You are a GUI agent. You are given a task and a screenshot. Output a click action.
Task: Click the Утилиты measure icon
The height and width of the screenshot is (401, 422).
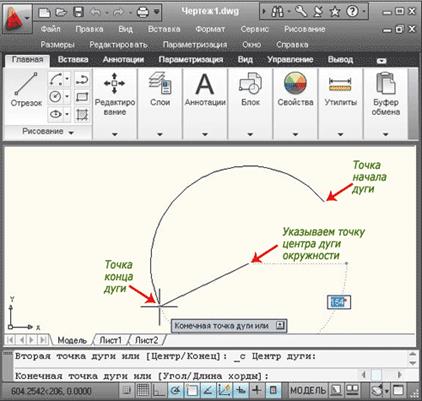(x=340, y=84)
